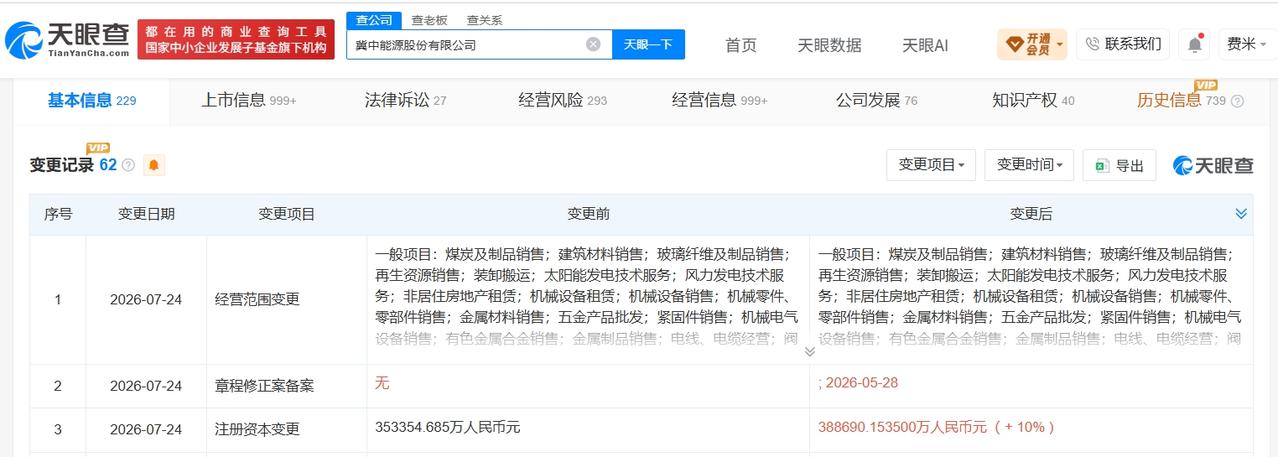Switch to the 查公司 search tab

[x=374, y=20]
